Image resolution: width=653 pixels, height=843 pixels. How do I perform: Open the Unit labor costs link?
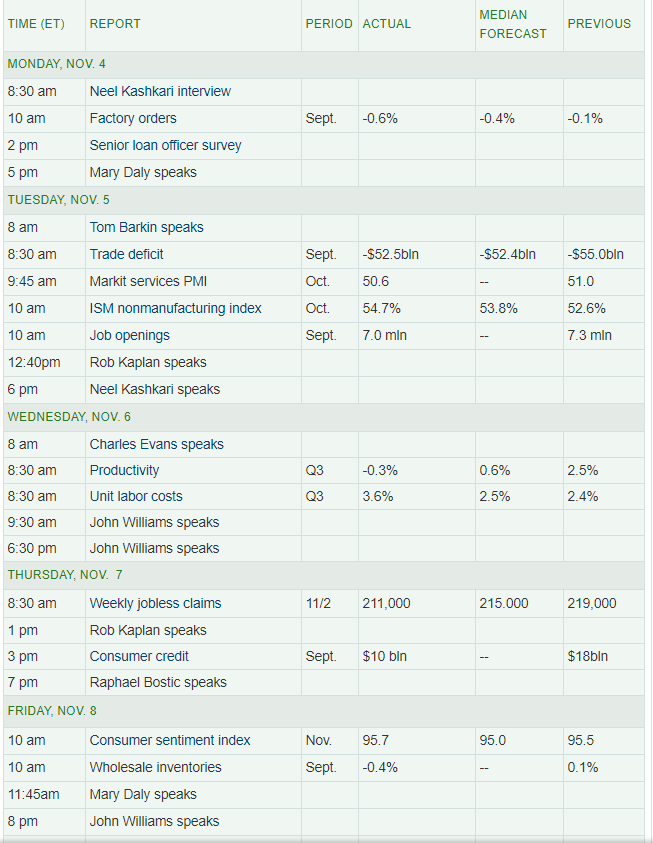point(136,496)
